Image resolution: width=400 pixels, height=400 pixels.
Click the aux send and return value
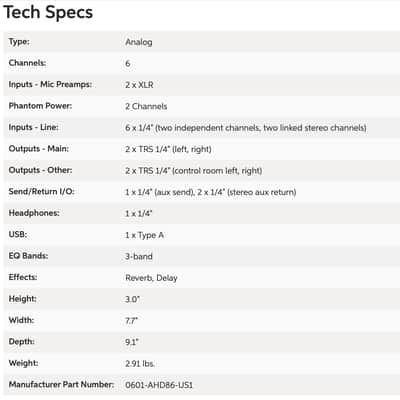tap(211, 192)
